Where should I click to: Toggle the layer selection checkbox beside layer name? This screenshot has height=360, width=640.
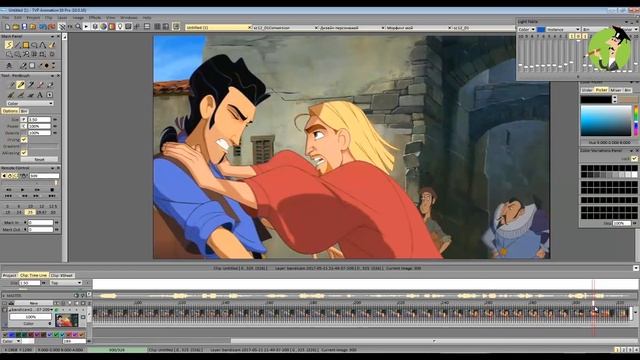point(4,310)
